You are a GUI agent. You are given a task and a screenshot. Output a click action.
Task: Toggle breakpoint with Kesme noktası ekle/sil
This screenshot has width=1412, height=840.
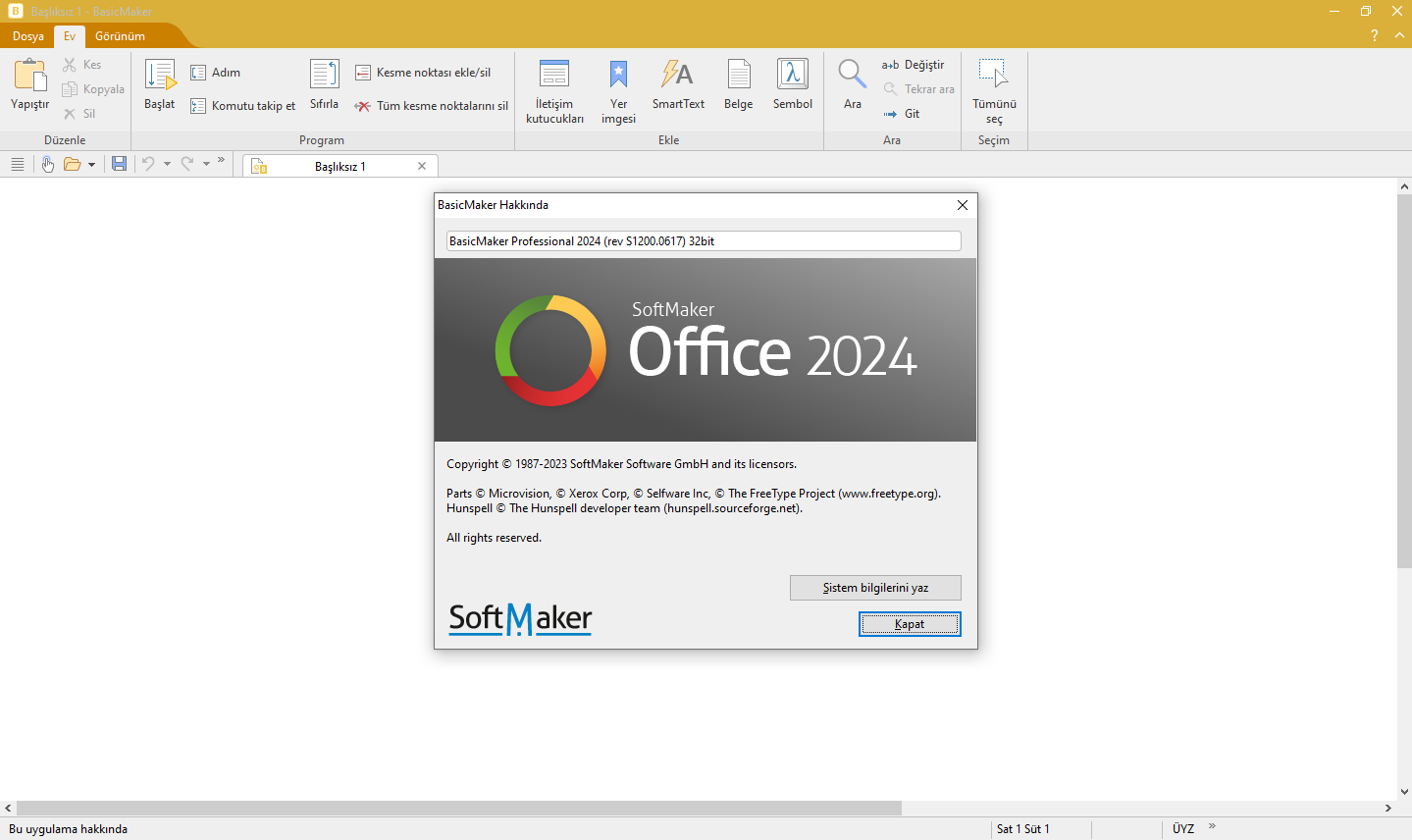(x=423, y=73)
